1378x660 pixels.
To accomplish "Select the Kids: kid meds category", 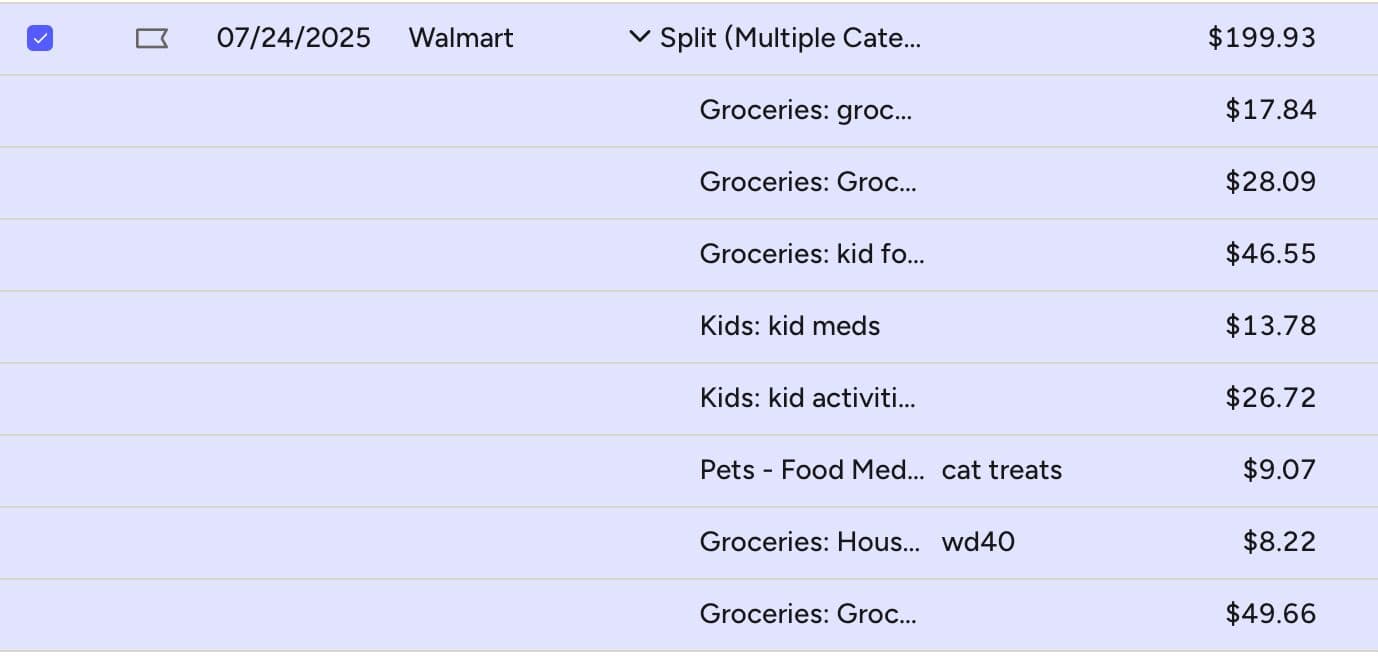I will pos(789,326).
